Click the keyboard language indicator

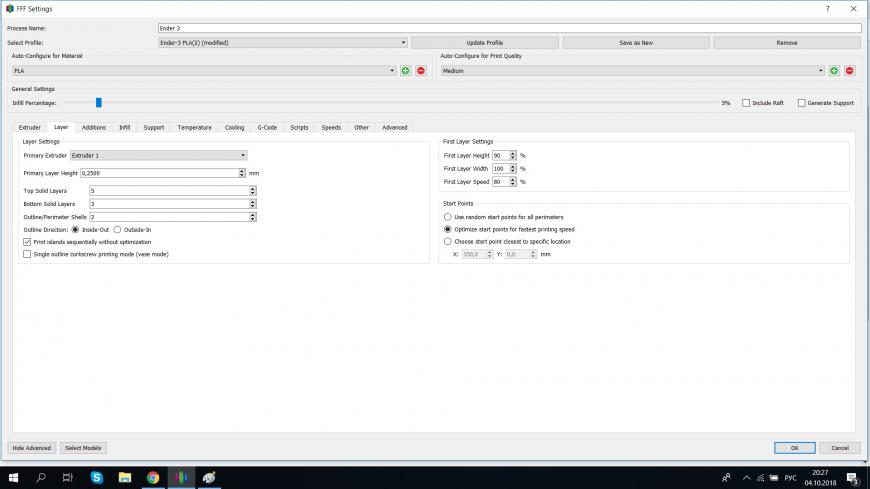[790, 478]
